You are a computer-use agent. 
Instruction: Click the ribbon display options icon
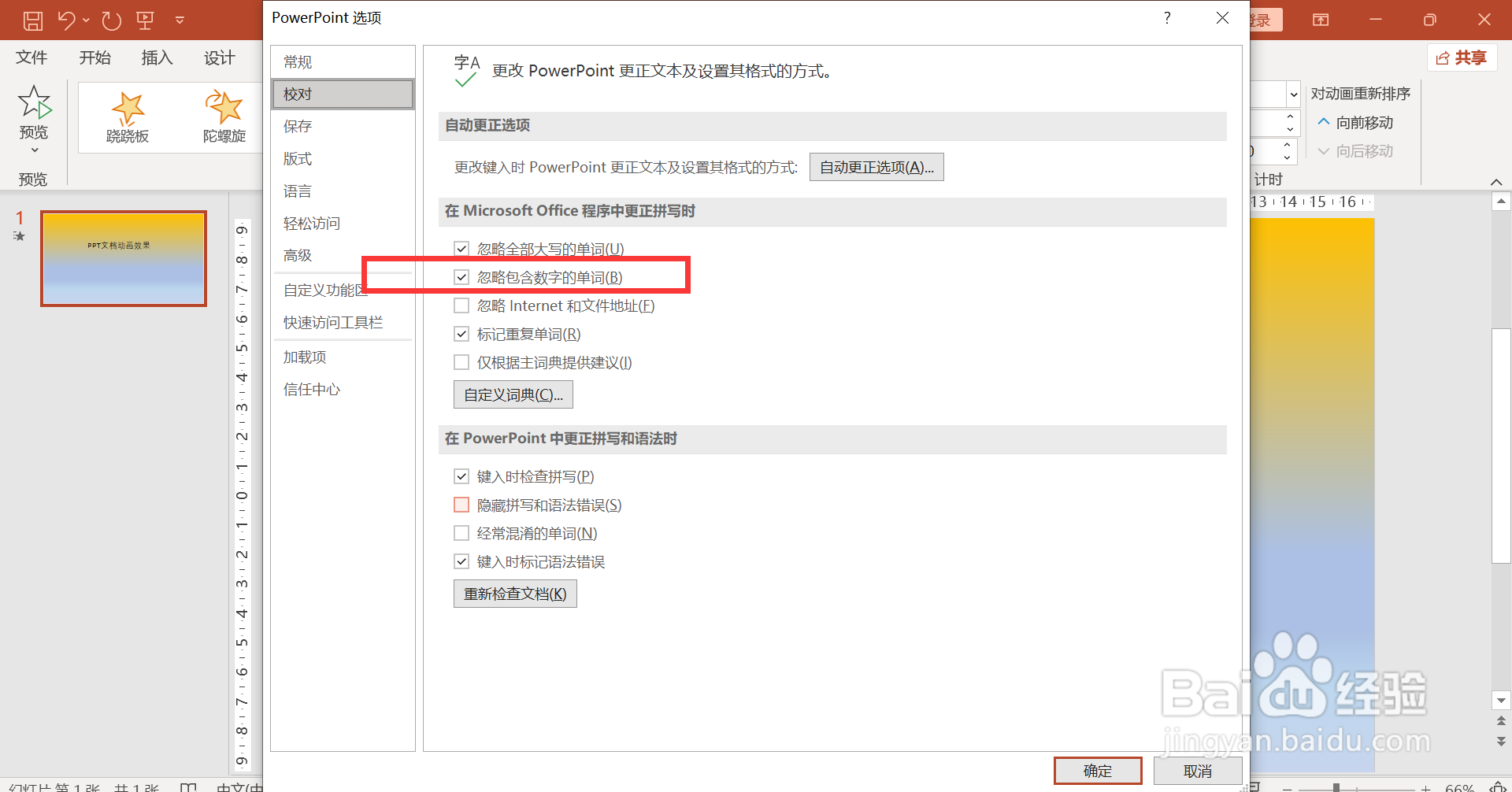pos(1321,20)
